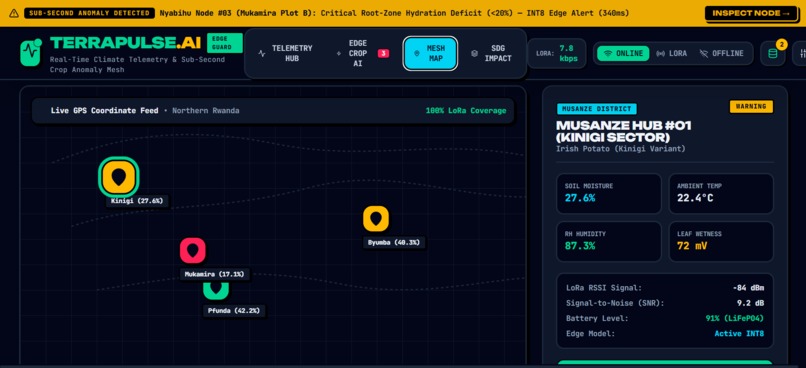Set connectivity mode to Offline

coord(721,53)
